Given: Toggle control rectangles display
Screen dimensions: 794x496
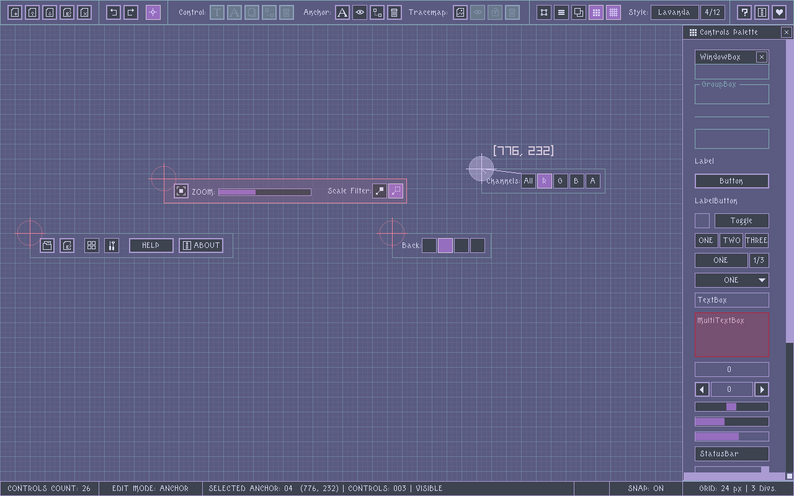Looking at the screenshot, I should pos(544,12).
